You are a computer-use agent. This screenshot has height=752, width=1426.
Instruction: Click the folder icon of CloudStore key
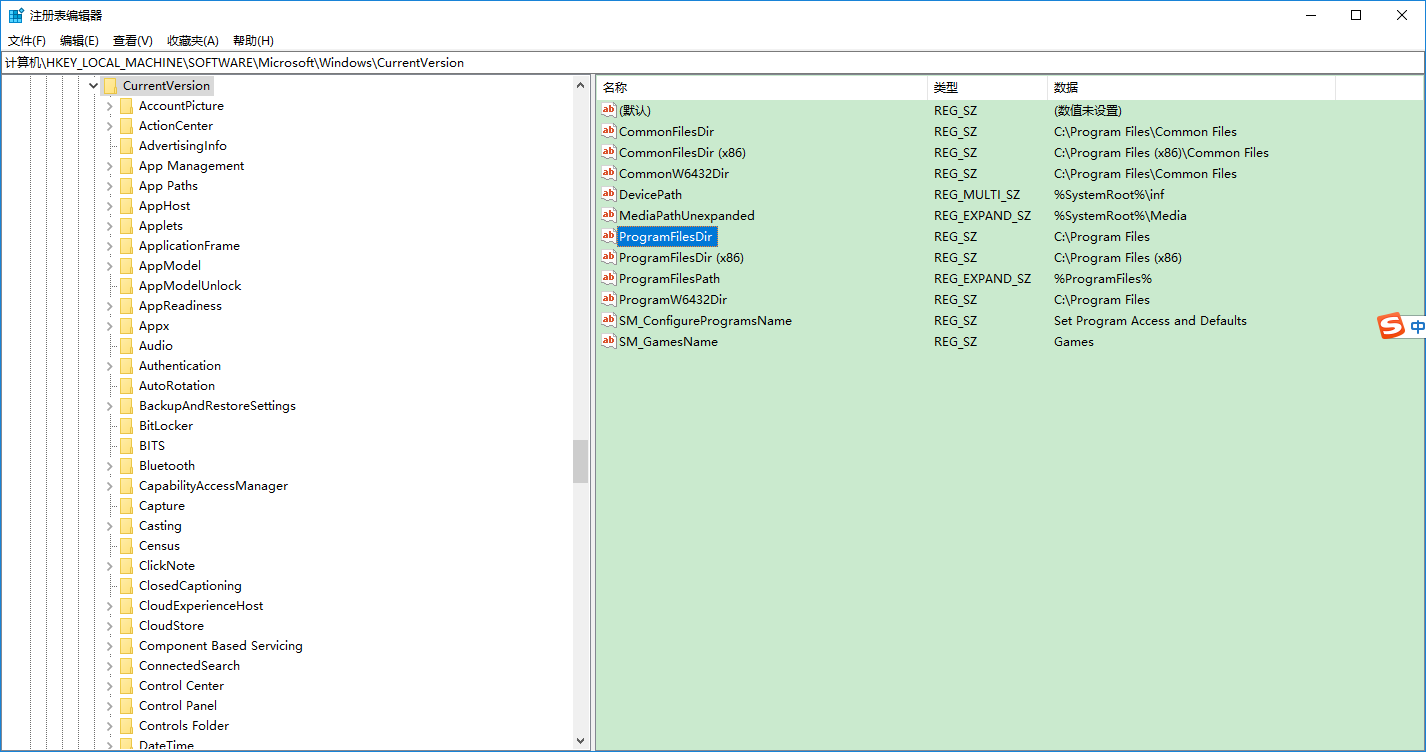pos(126,626)
